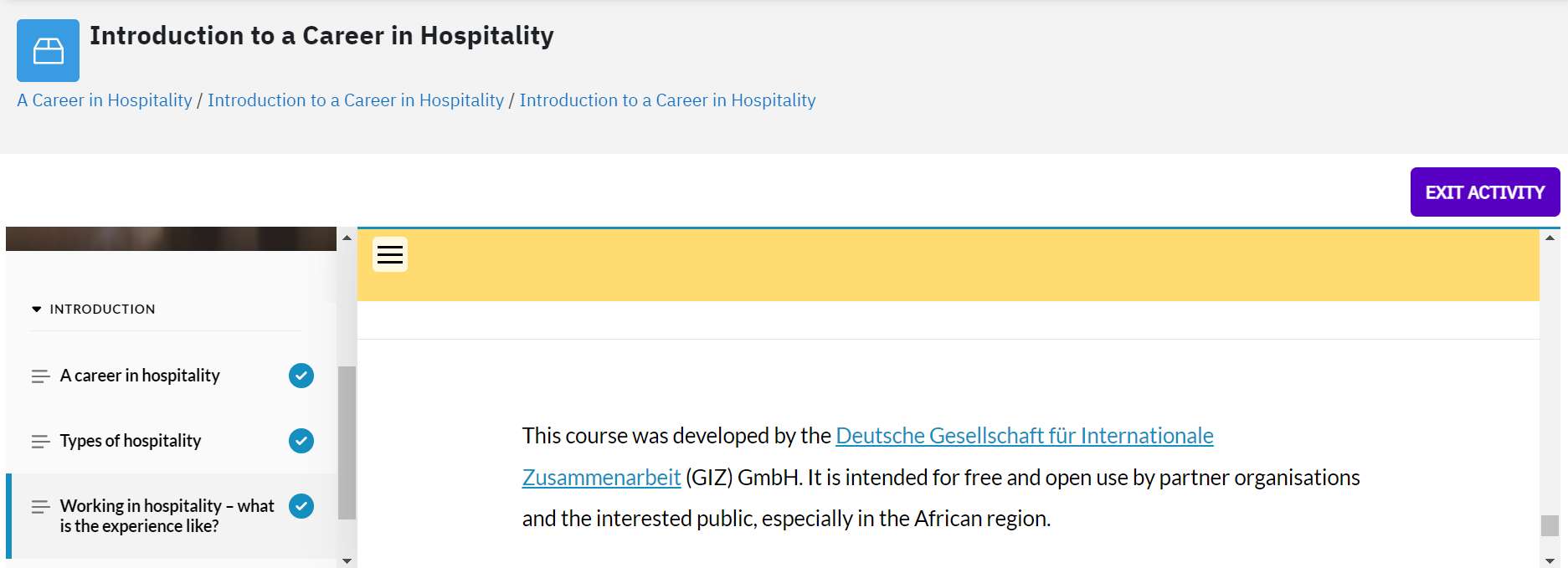Click content pane scroll down arrow
This screenshot has height=568, width=1568.
coord(1550,560)
